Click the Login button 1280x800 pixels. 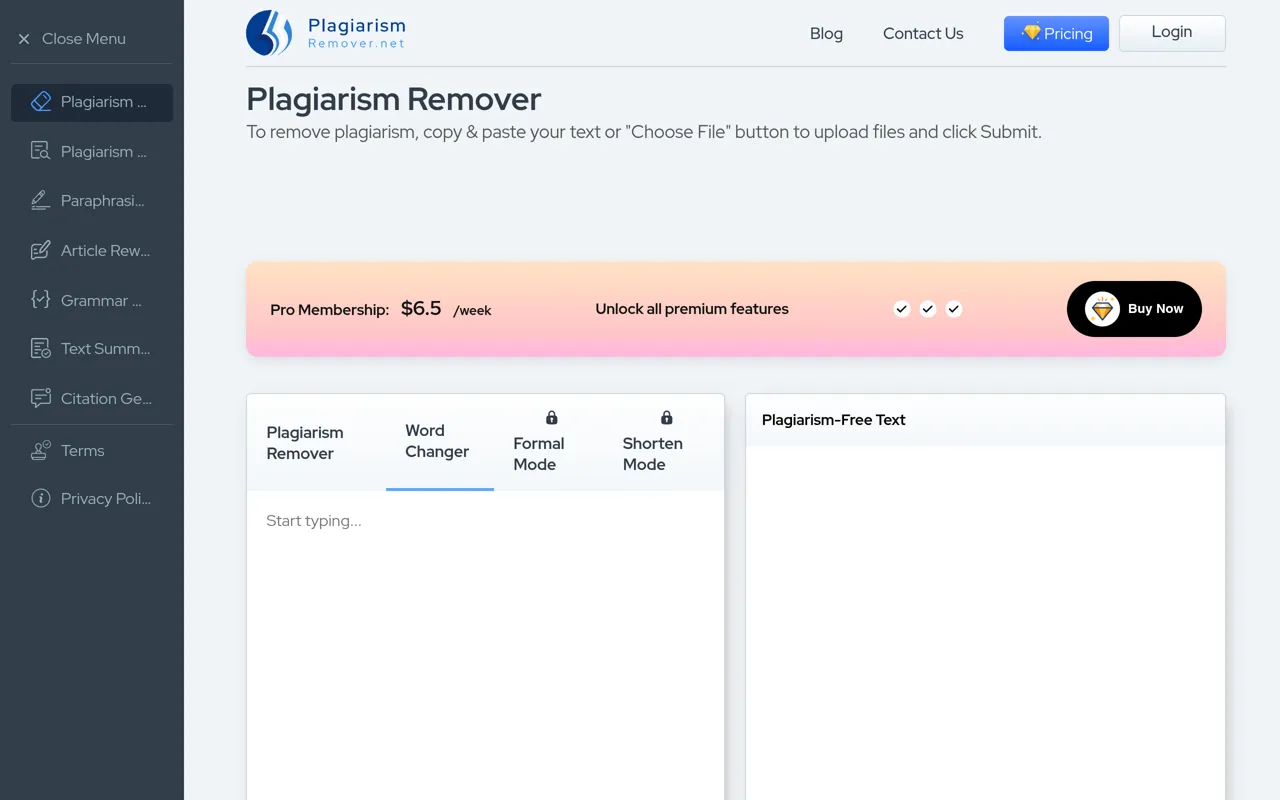point(1172,33)
